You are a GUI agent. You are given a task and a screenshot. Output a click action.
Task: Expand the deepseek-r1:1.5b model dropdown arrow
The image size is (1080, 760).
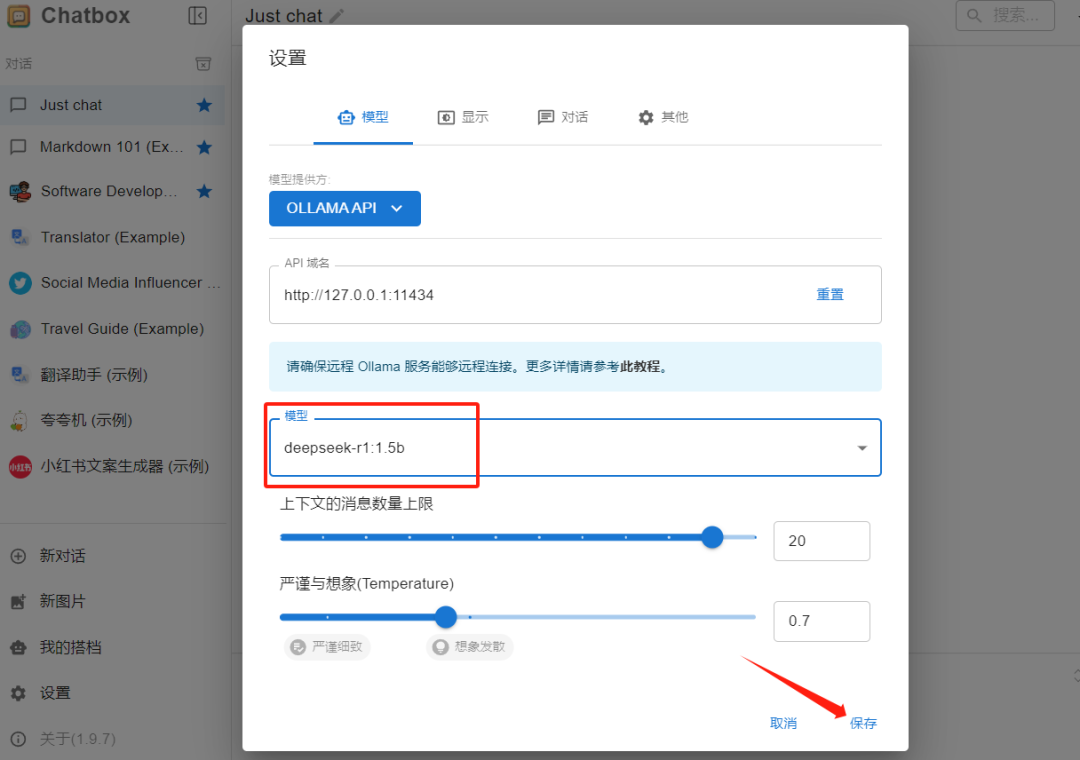click(862, 448)
